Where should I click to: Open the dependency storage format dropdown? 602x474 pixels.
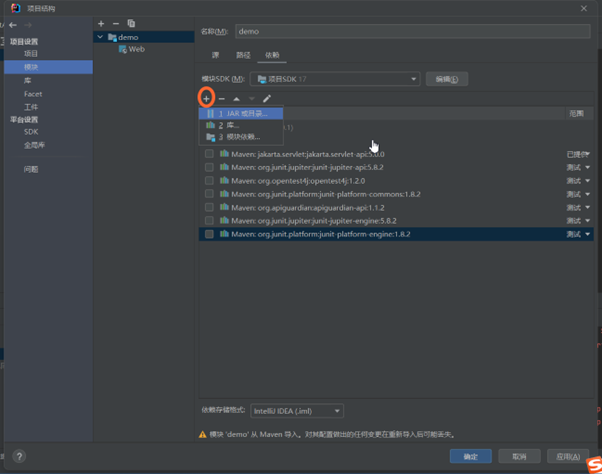point(297,411)
